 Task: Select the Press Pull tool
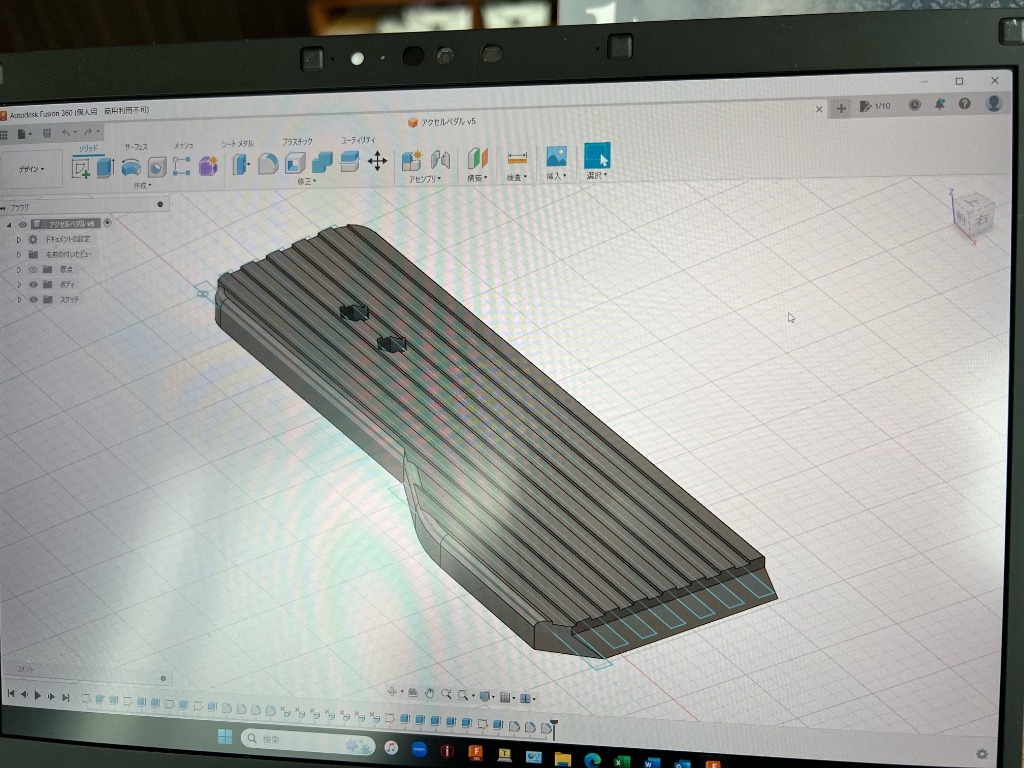[x=240, y=164]
